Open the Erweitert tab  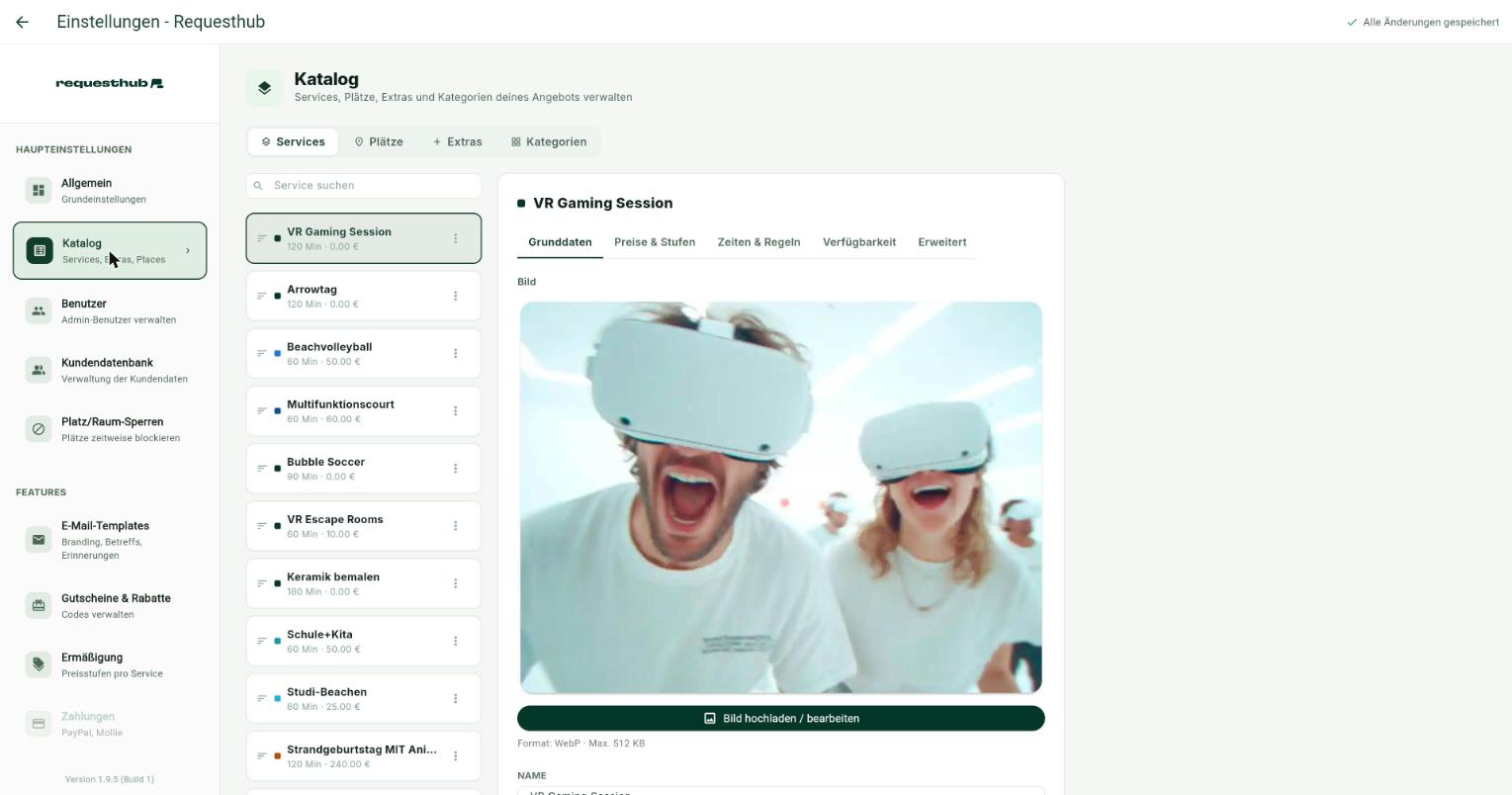click(x=942, y=242)
